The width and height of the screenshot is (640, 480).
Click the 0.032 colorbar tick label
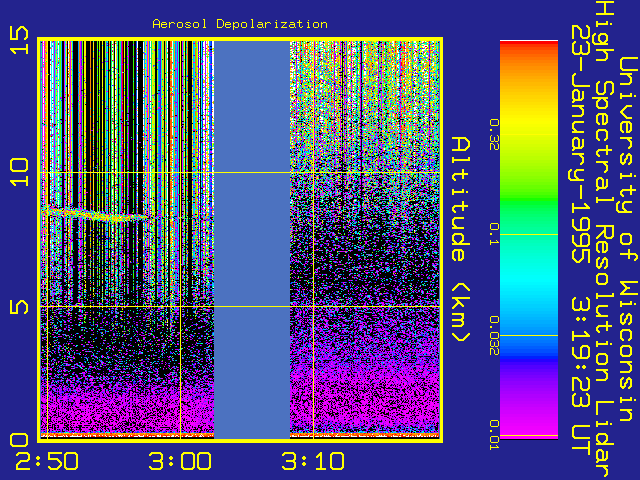[494, 336]
